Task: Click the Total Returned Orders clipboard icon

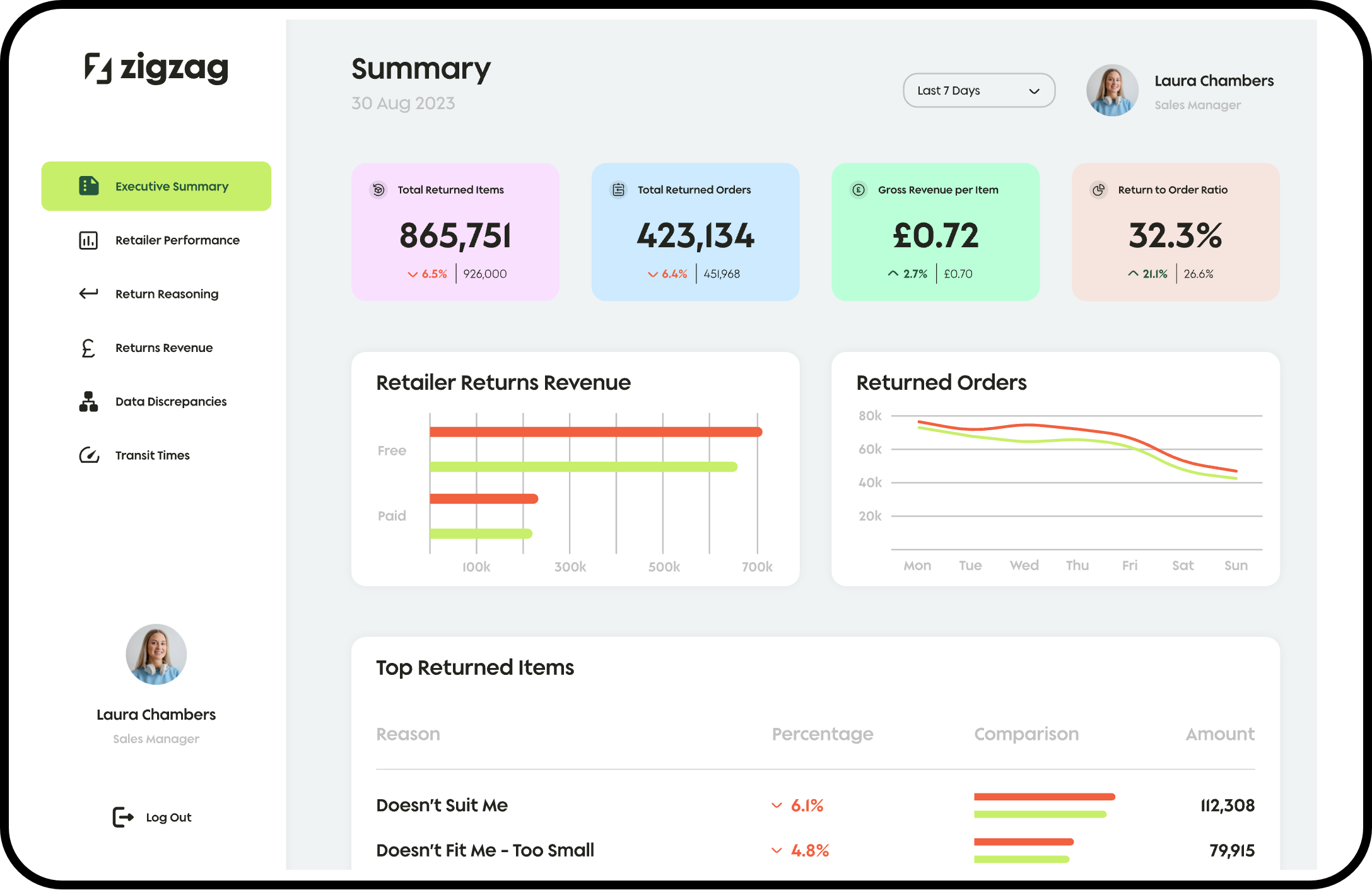Action: (619, 190)
